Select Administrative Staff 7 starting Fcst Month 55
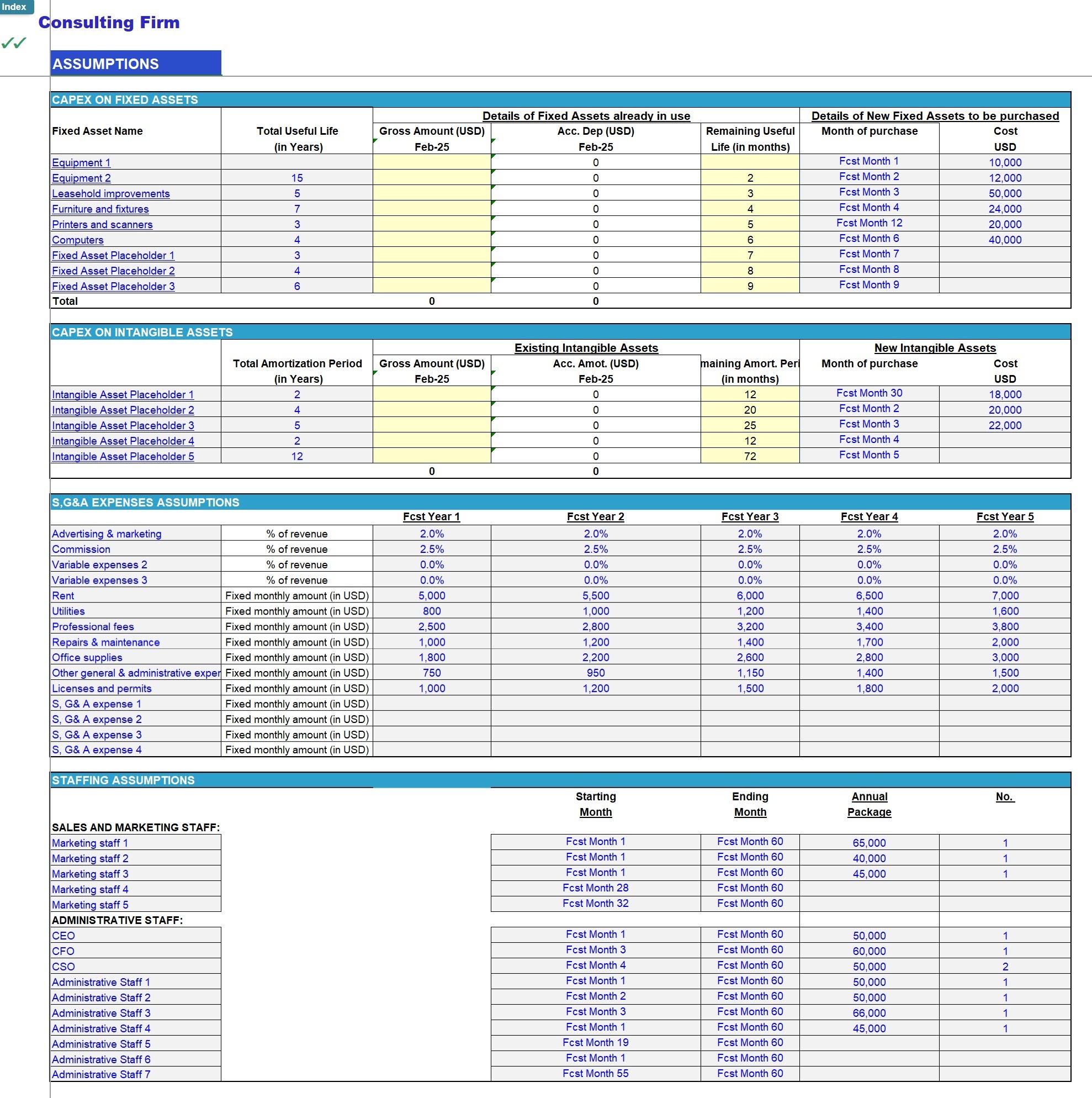Screen dimensions: 1092x1098 click(596, 1073)
